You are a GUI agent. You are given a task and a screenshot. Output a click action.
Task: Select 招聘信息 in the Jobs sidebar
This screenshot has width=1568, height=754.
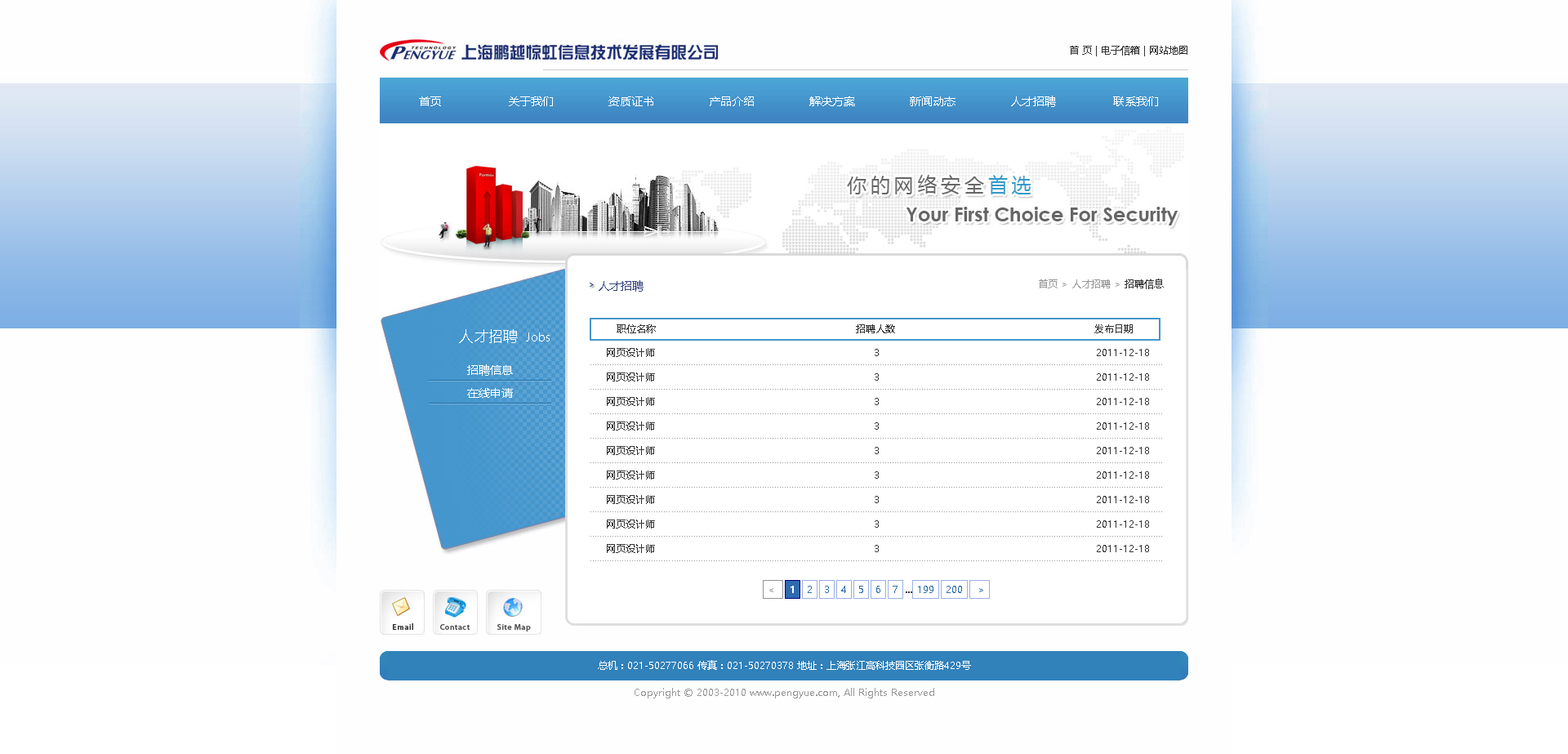[490, 370]
